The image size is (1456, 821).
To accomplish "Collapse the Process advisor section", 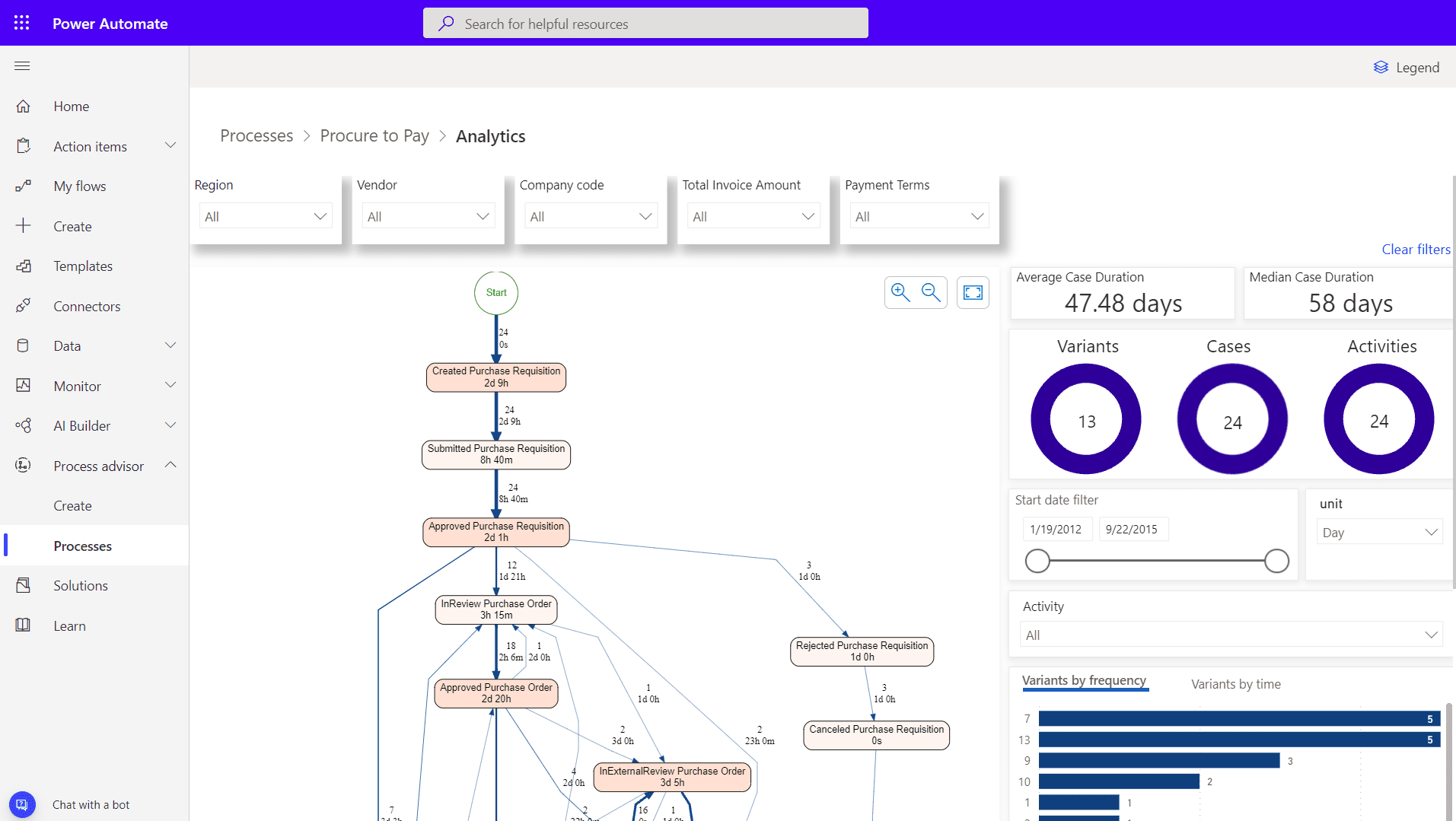I will (x=170, y=465).
